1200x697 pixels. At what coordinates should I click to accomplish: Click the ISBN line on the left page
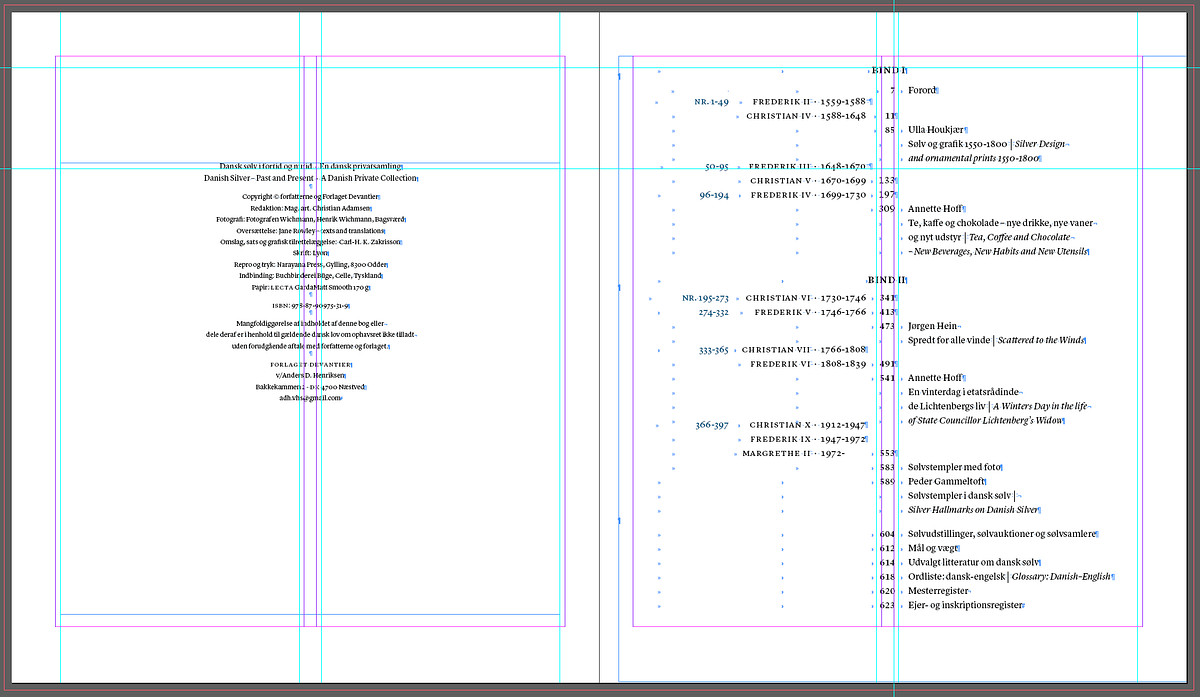[x=310, y=306]
